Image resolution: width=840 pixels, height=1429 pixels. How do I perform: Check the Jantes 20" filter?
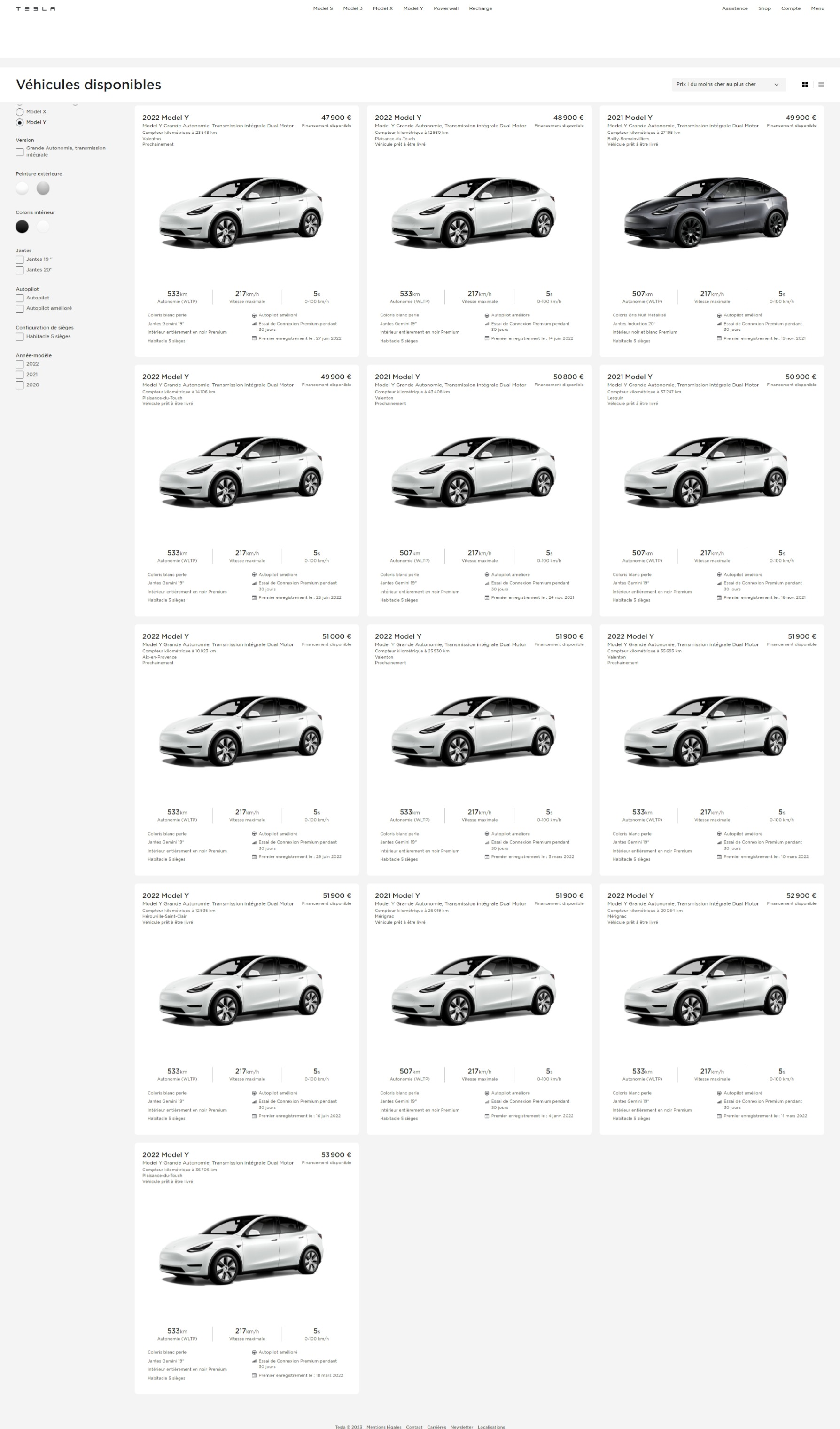pyautogui.click(x=20, y=270)
